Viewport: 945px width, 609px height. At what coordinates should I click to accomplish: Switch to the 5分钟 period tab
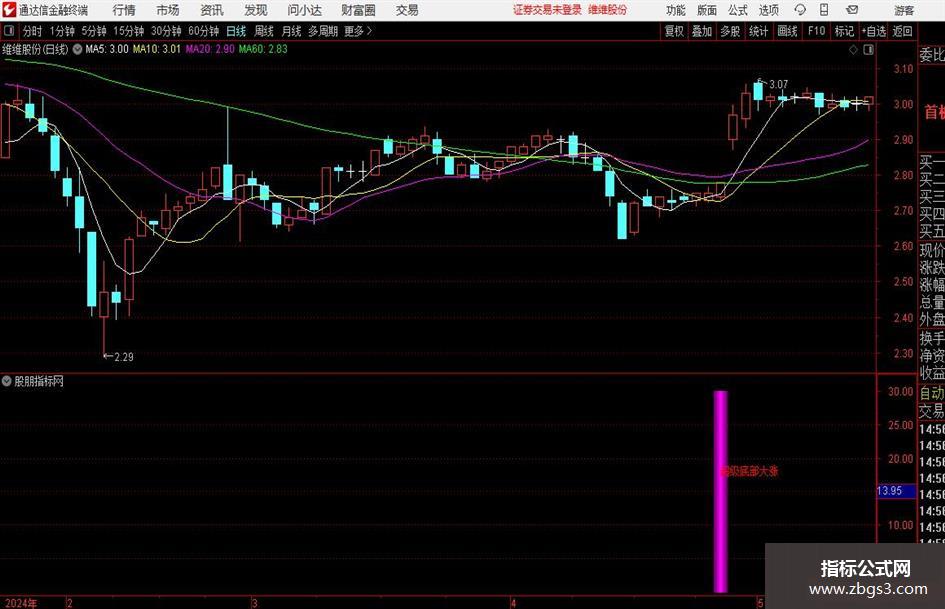coord(93,31)
